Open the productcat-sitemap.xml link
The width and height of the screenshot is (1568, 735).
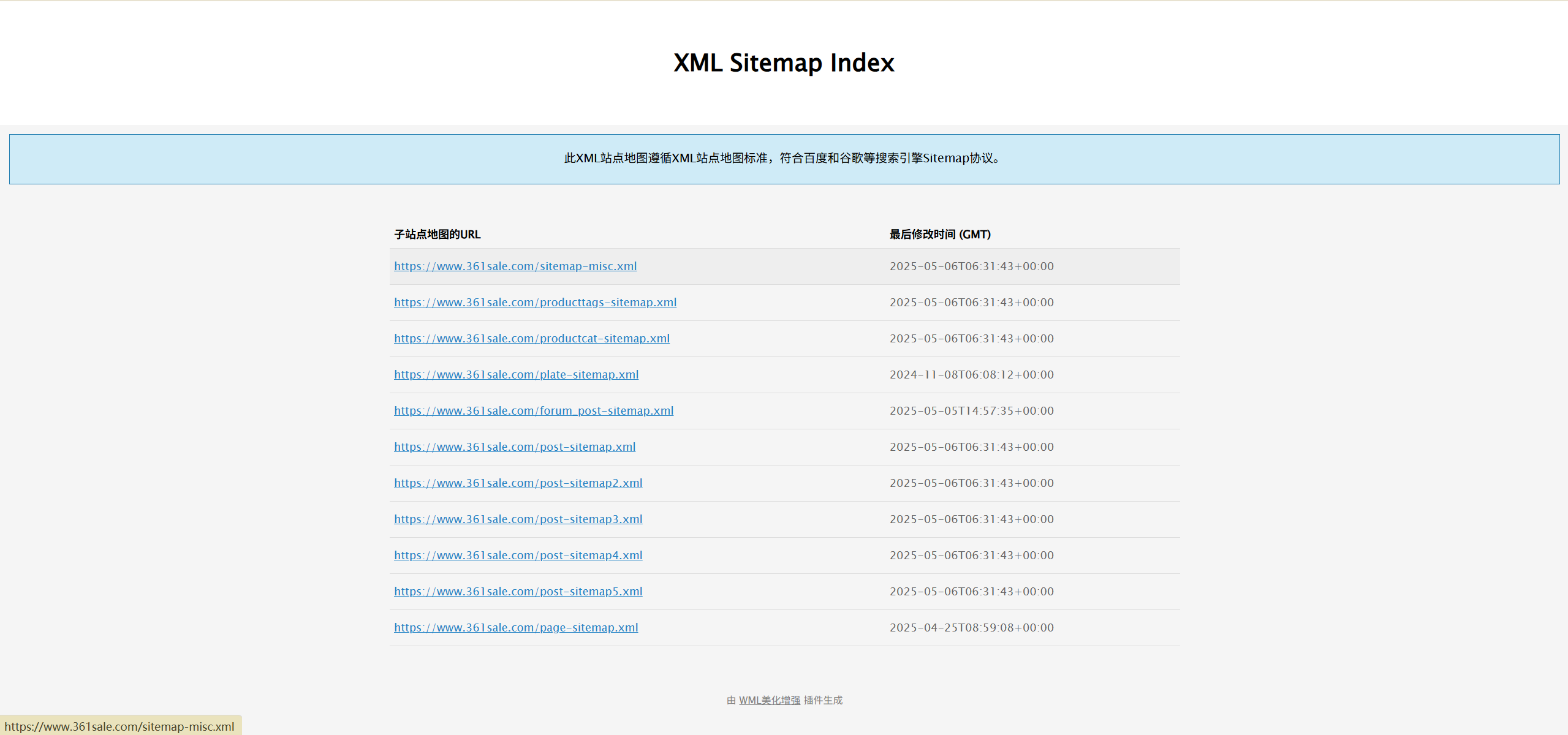(532, 339)
